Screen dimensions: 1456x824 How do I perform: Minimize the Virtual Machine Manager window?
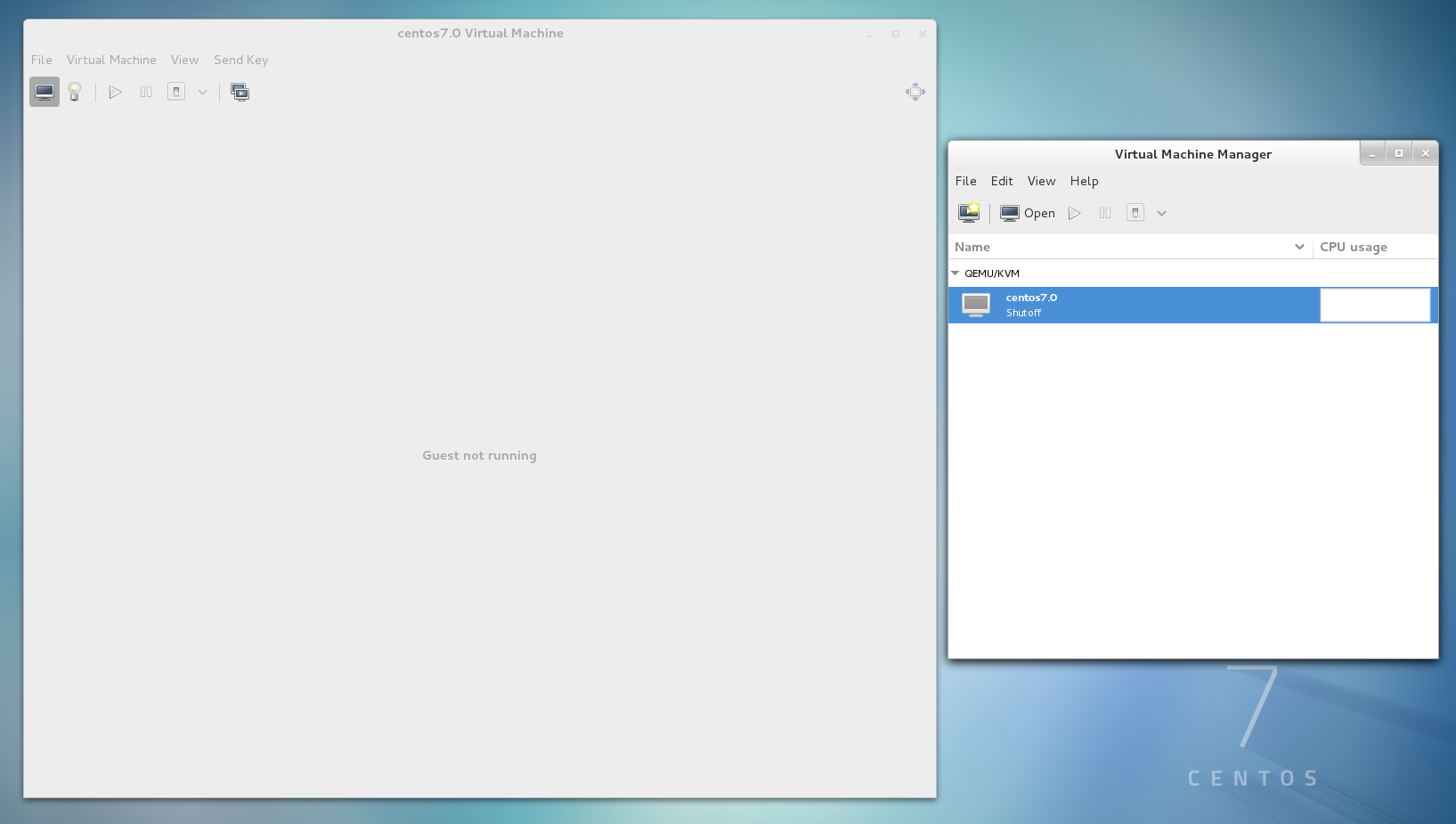coord(1372,153)
